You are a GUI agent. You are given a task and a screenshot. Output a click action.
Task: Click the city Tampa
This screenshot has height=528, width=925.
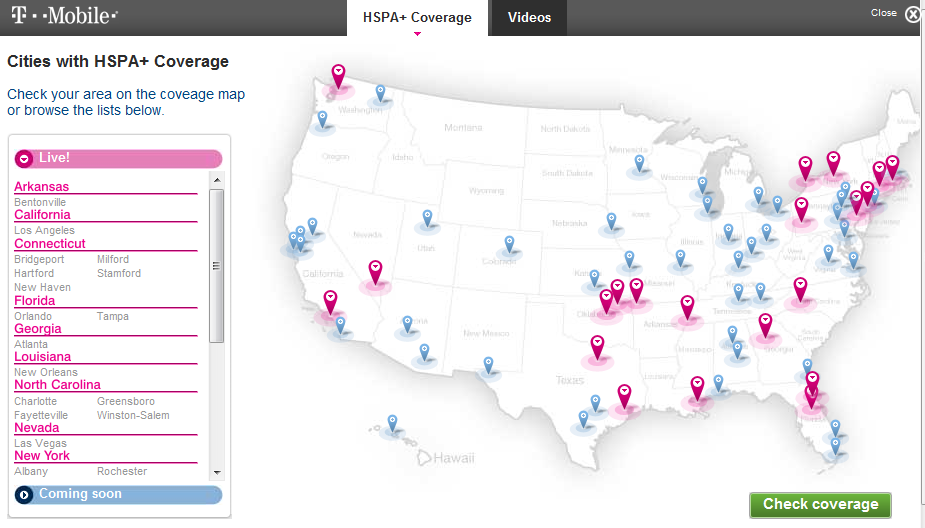click(x=113, y=316)
